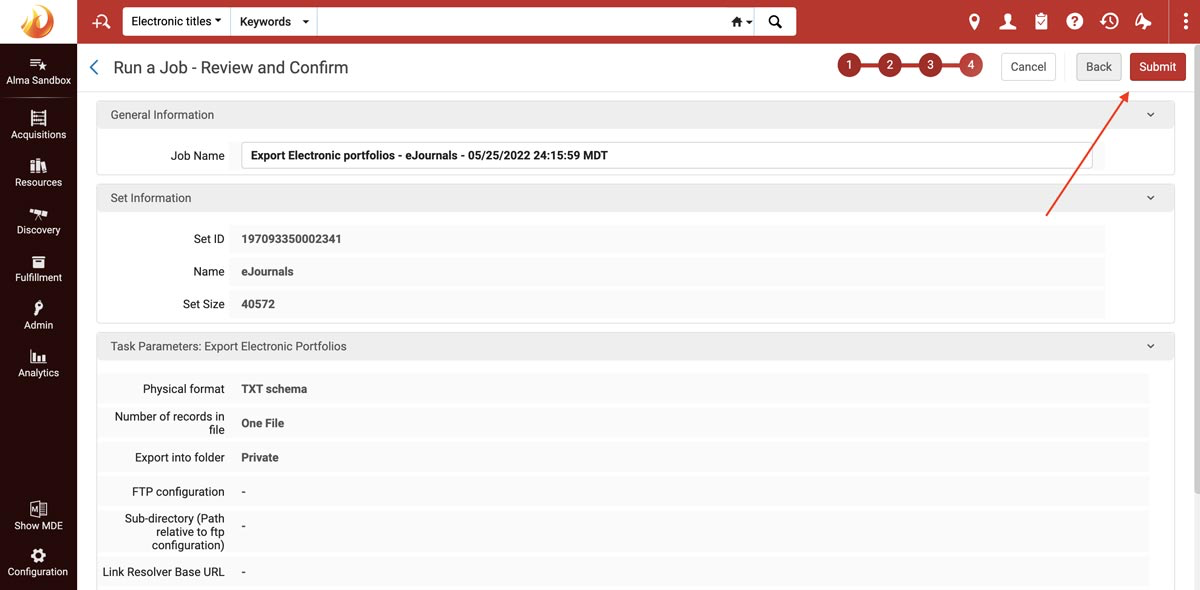This screenshot has height=590, width=1200.
Task: Click the Job Name input field
Action: 666,155
